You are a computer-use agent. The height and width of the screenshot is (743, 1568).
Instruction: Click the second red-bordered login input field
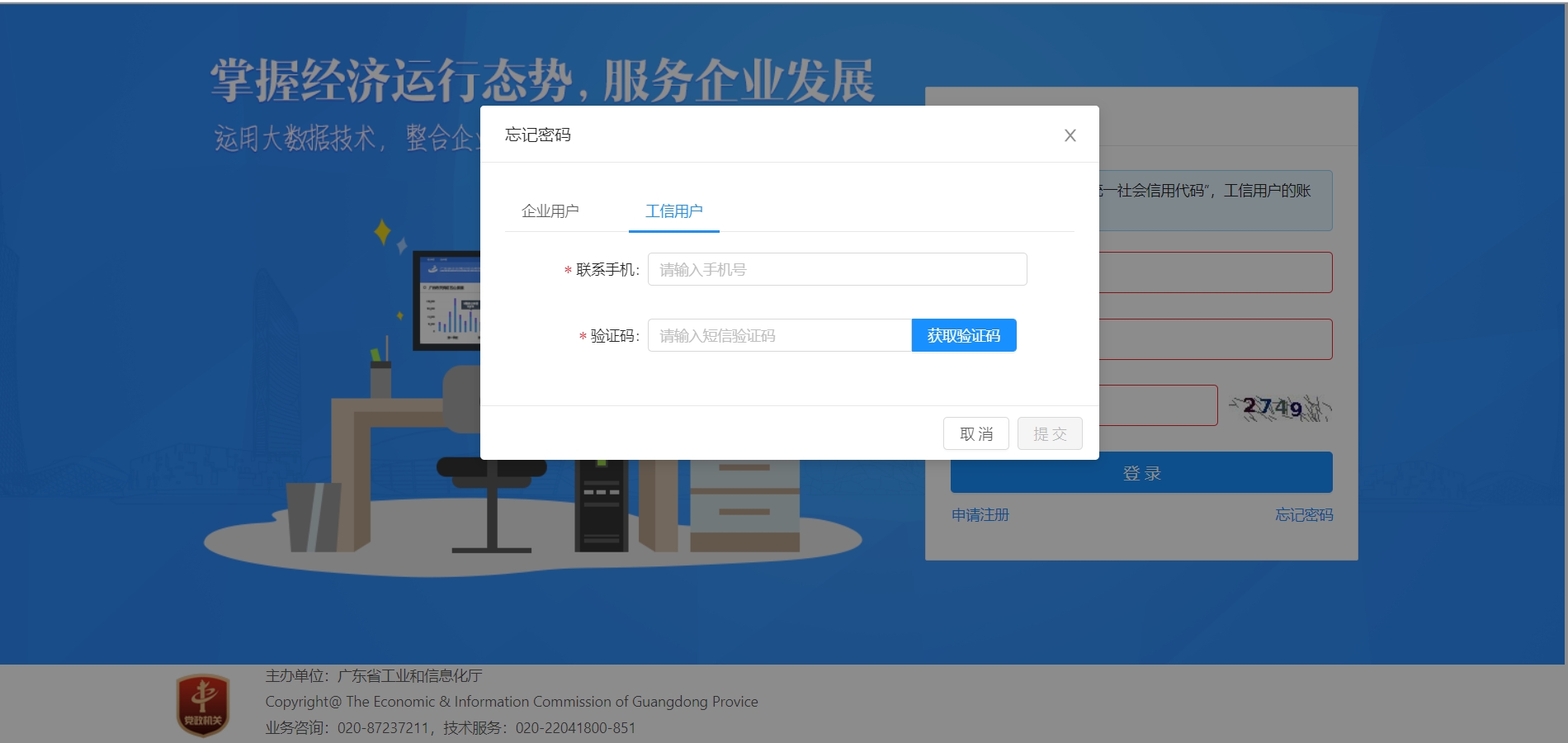click(x=1216, y=339)
